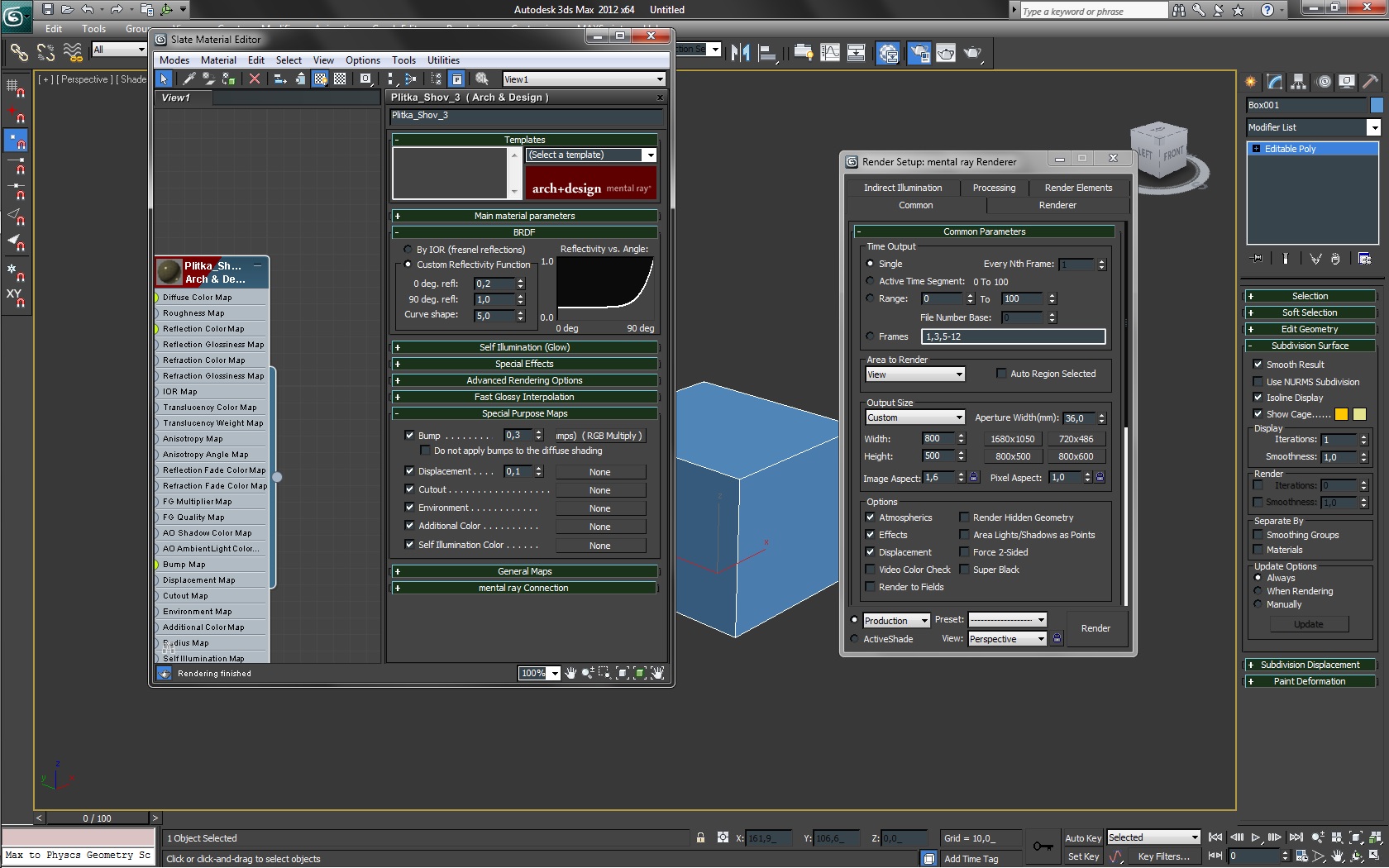
Task: Click the eyedropper Pick Material from Object icon
Action: [189, 79]
